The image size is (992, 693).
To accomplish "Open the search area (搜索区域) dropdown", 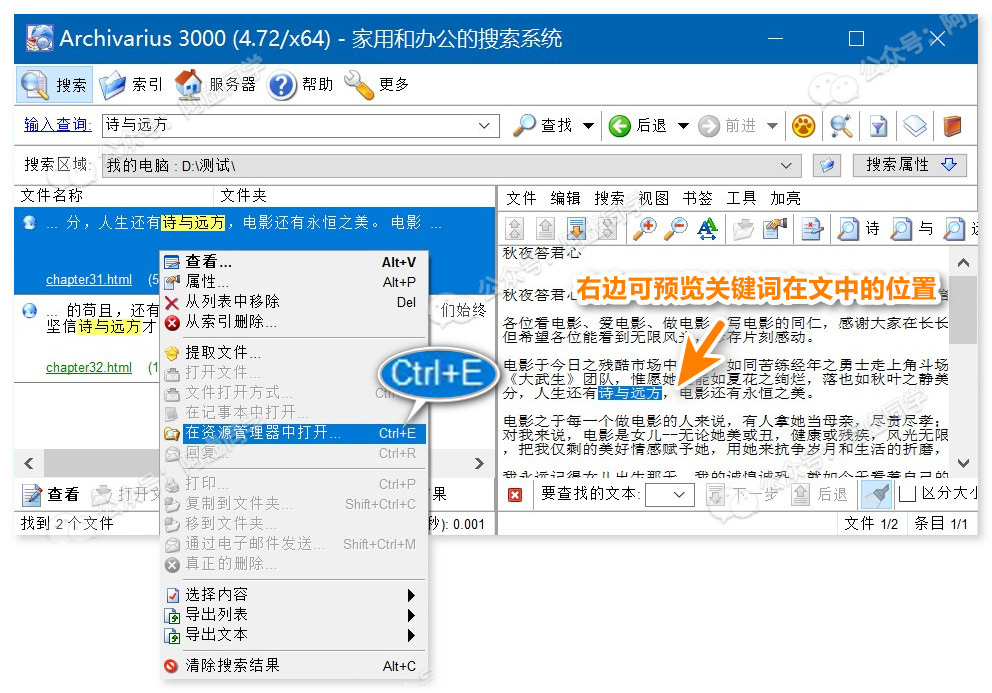I will coord(786,166).
